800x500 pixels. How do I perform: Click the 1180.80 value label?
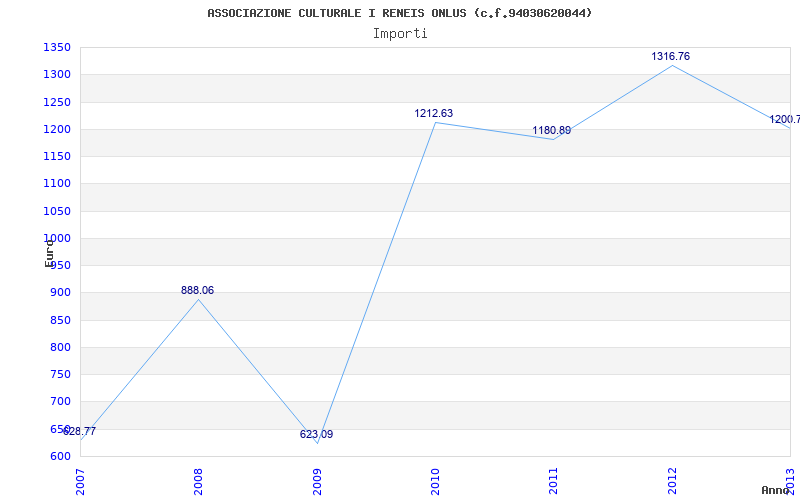click(x=551, y=131)
